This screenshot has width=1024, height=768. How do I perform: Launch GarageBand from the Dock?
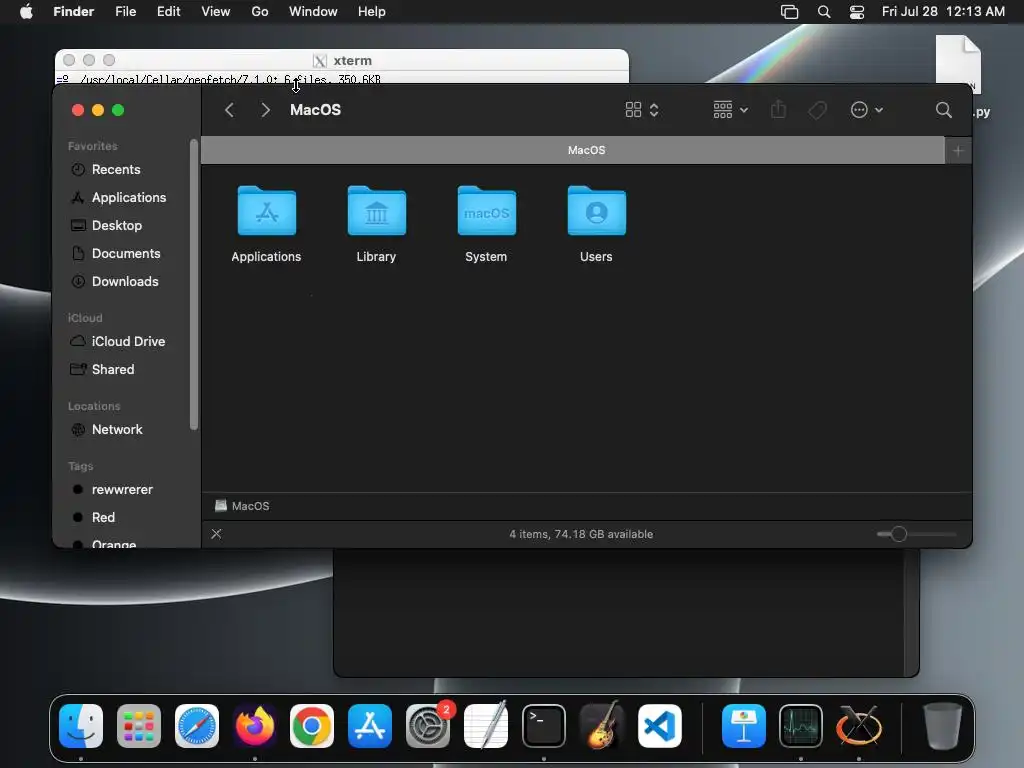click(x=601, y=725)
